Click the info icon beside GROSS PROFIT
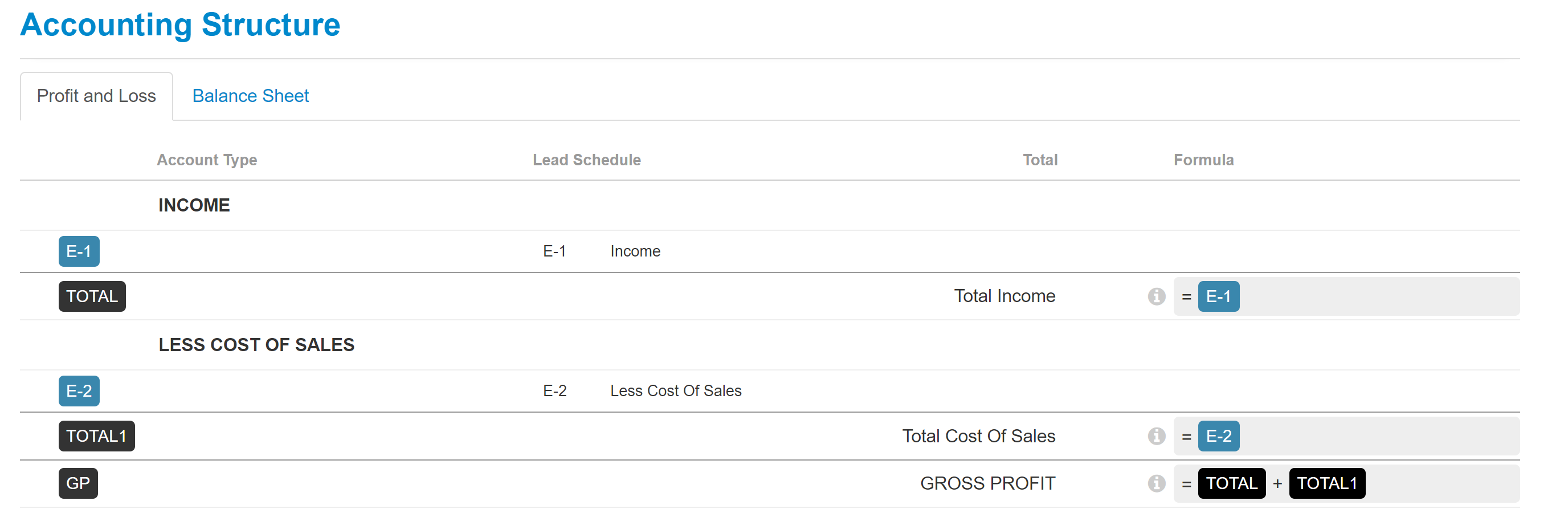The image size is (1568, 513). 1157,483
